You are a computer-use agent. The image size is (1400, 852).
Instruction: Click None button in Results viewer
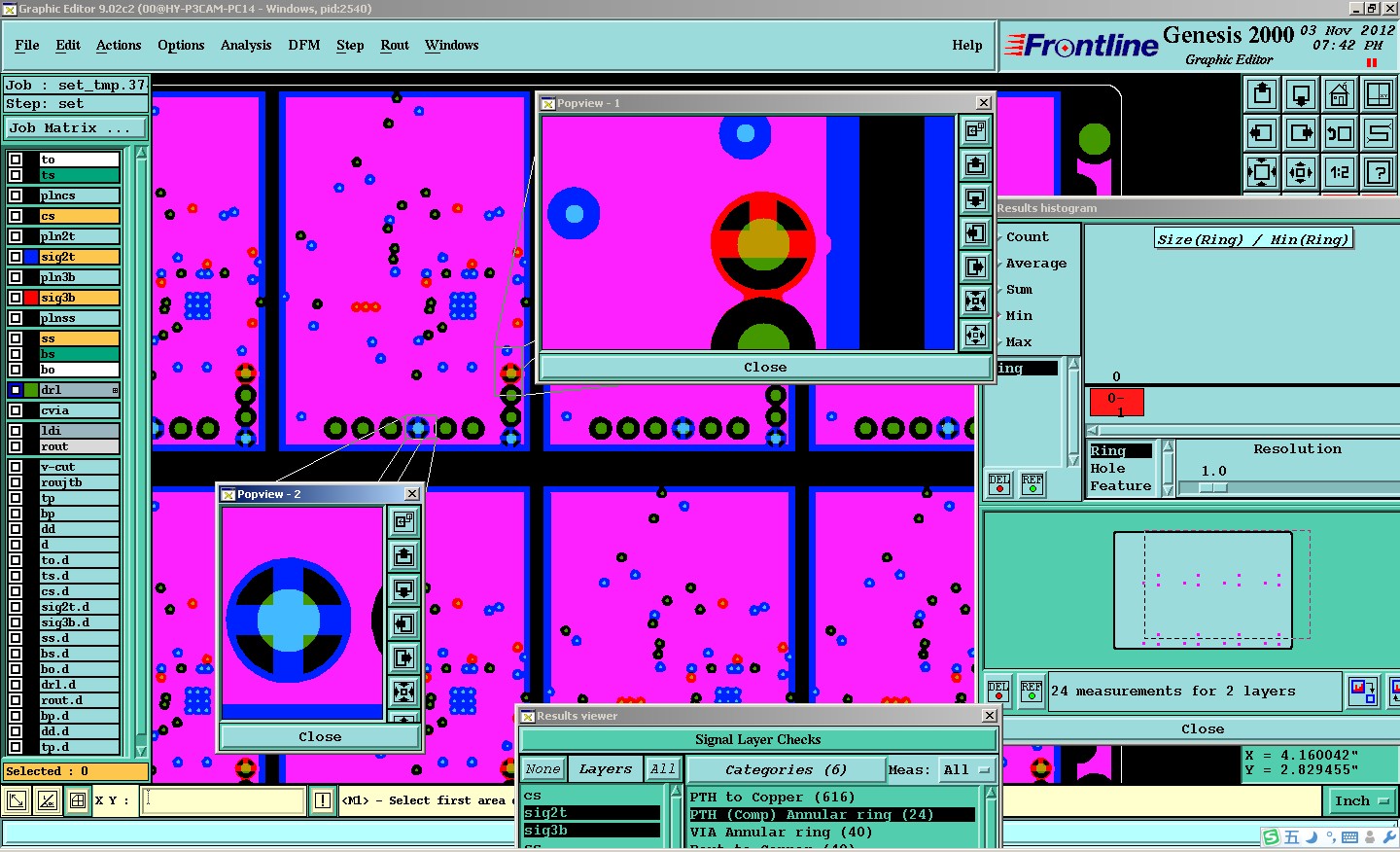click(542, 768)
